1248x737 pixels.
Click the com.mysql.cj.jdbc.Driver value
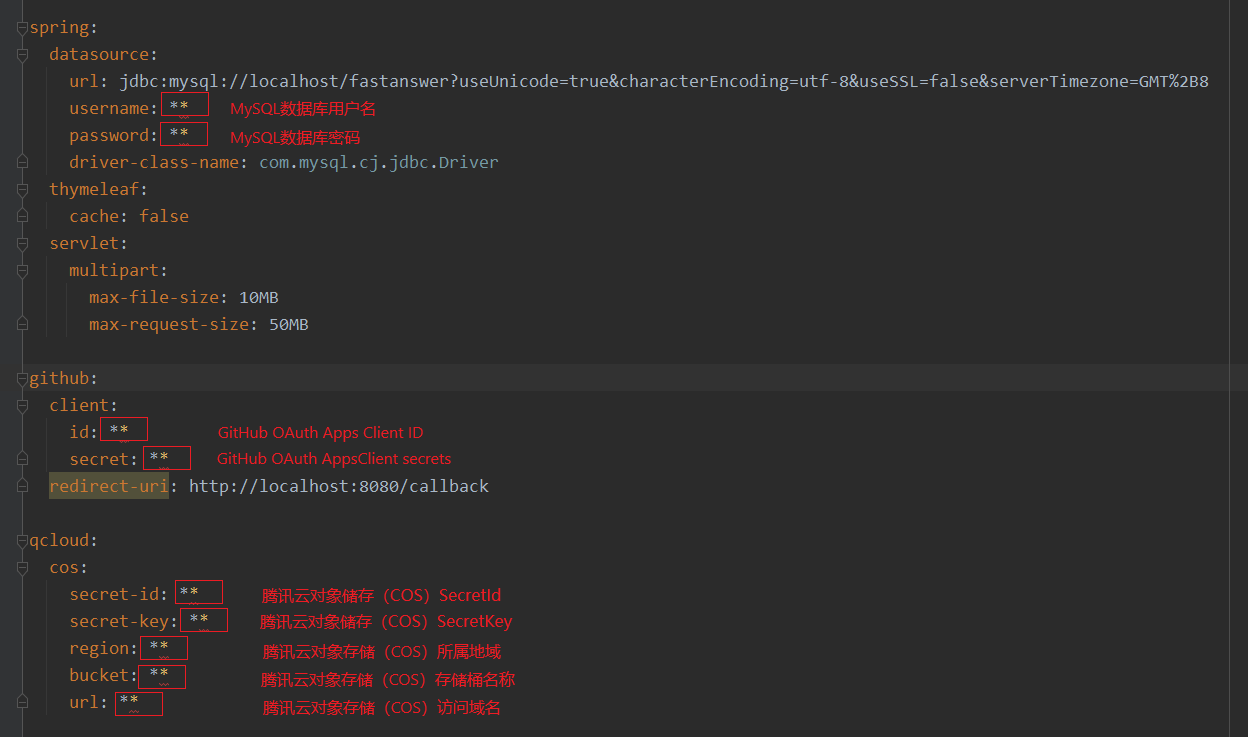coord(379,162)
